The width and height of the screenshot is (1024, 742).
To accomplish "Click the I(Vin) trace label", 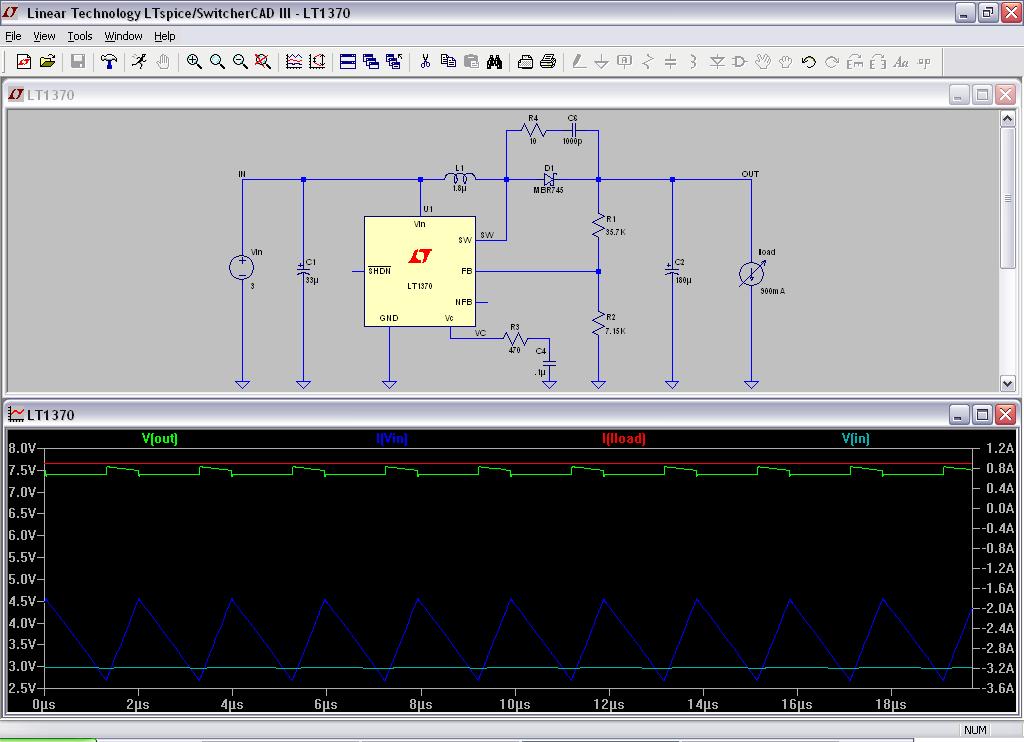I will pyautogui.click(x=392, y=438).
